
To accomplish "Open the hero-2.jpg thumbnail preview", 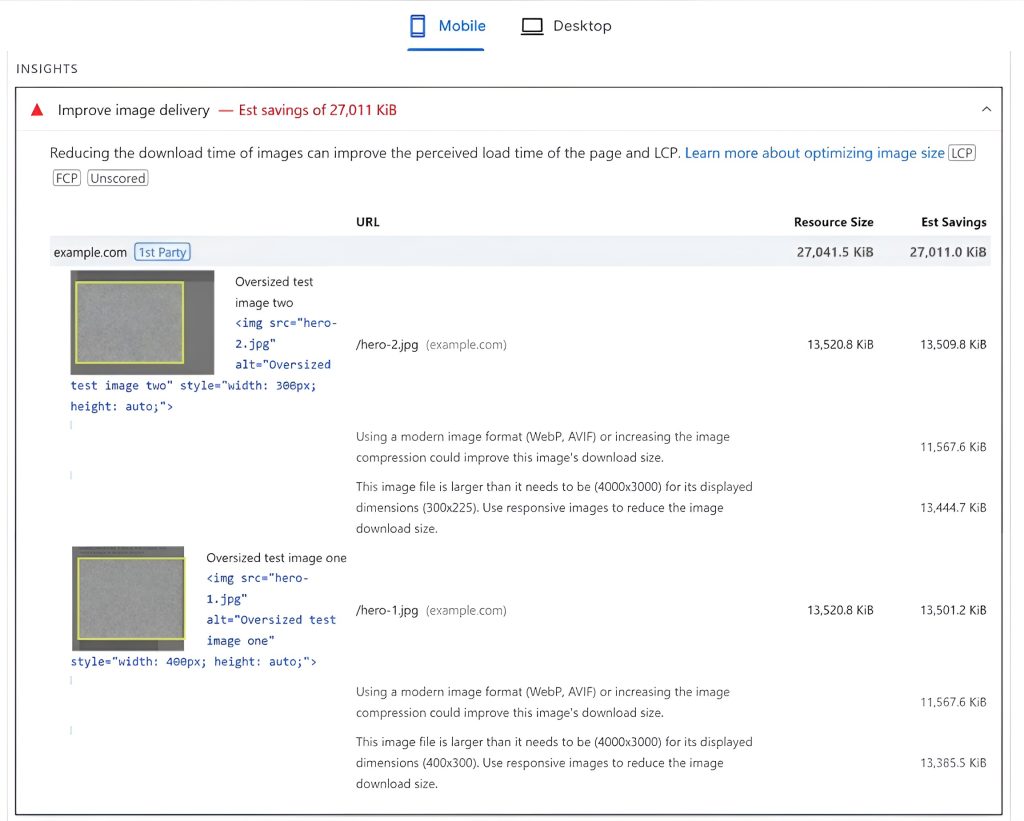I will pos(142,322).
